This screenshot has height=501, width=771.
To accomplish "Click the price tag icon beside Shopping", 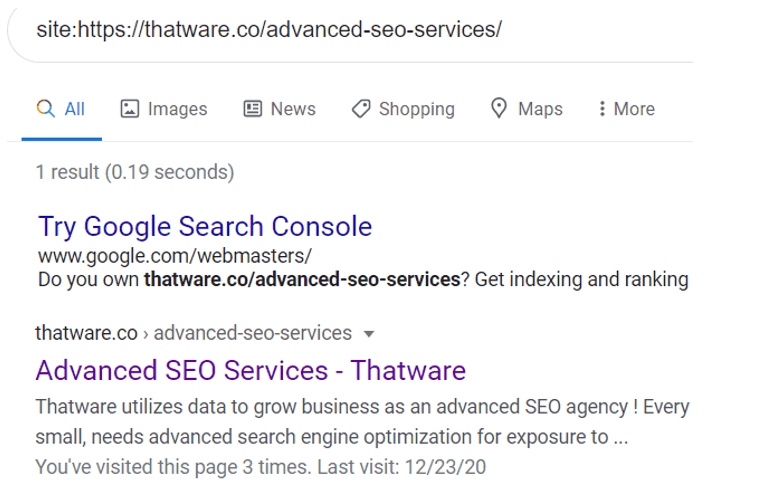I will click(x=361, y=109).
